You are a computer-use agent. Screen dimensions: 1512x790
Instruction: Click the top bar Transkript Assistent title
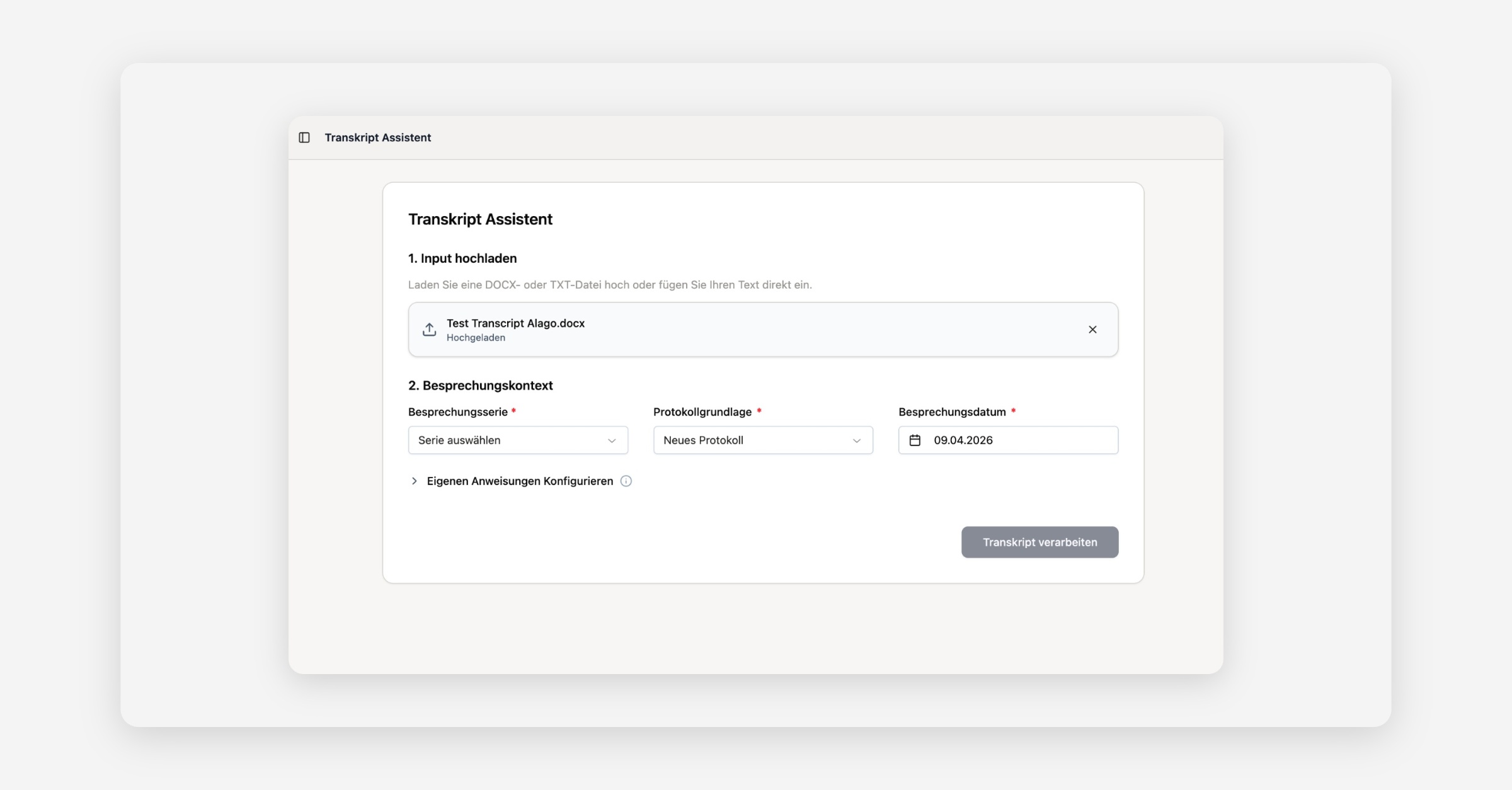[x=377, y=137]
